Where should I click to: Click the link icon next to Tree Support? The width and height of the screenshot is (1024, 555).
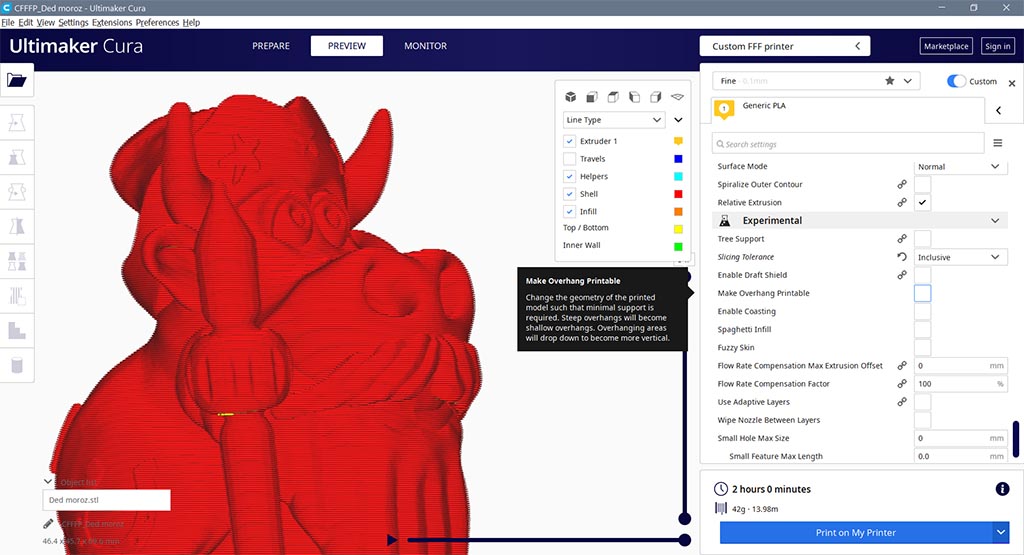coord(901,239)
